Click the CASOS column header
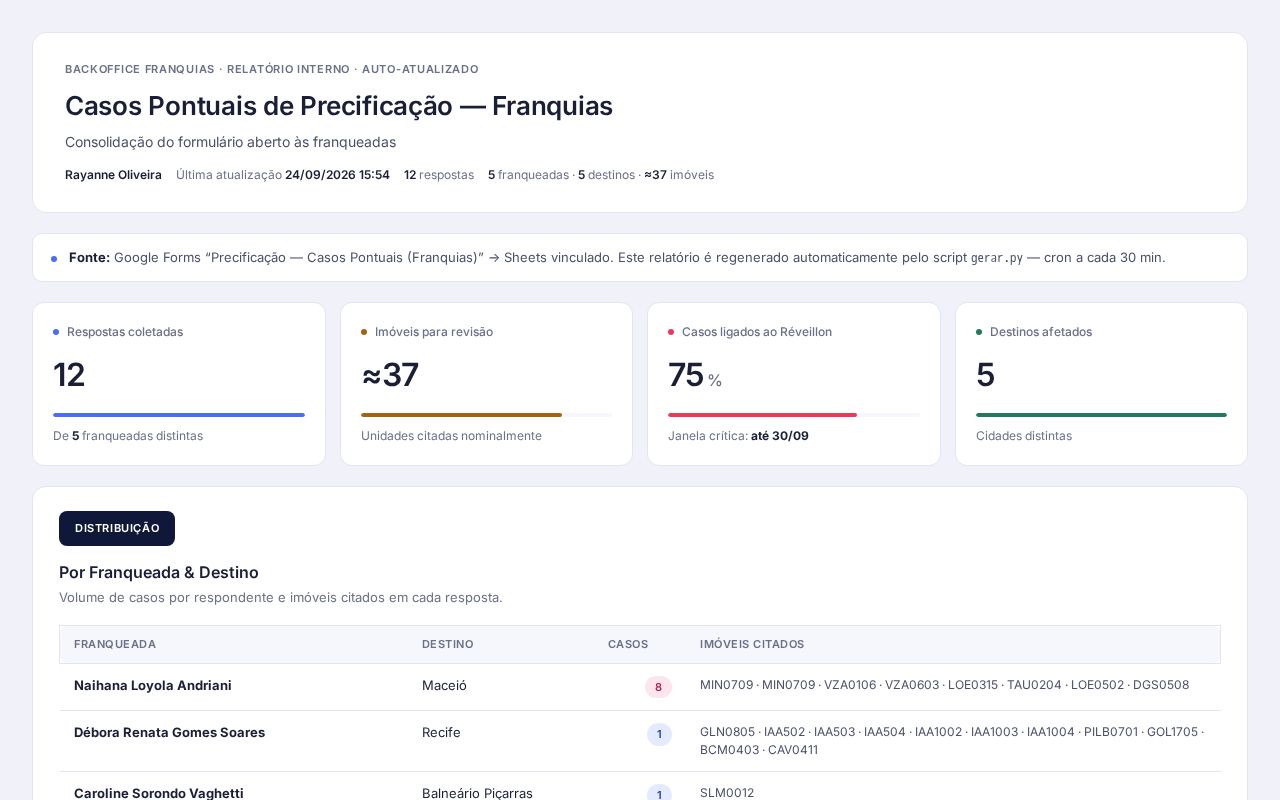 (628, 644)
